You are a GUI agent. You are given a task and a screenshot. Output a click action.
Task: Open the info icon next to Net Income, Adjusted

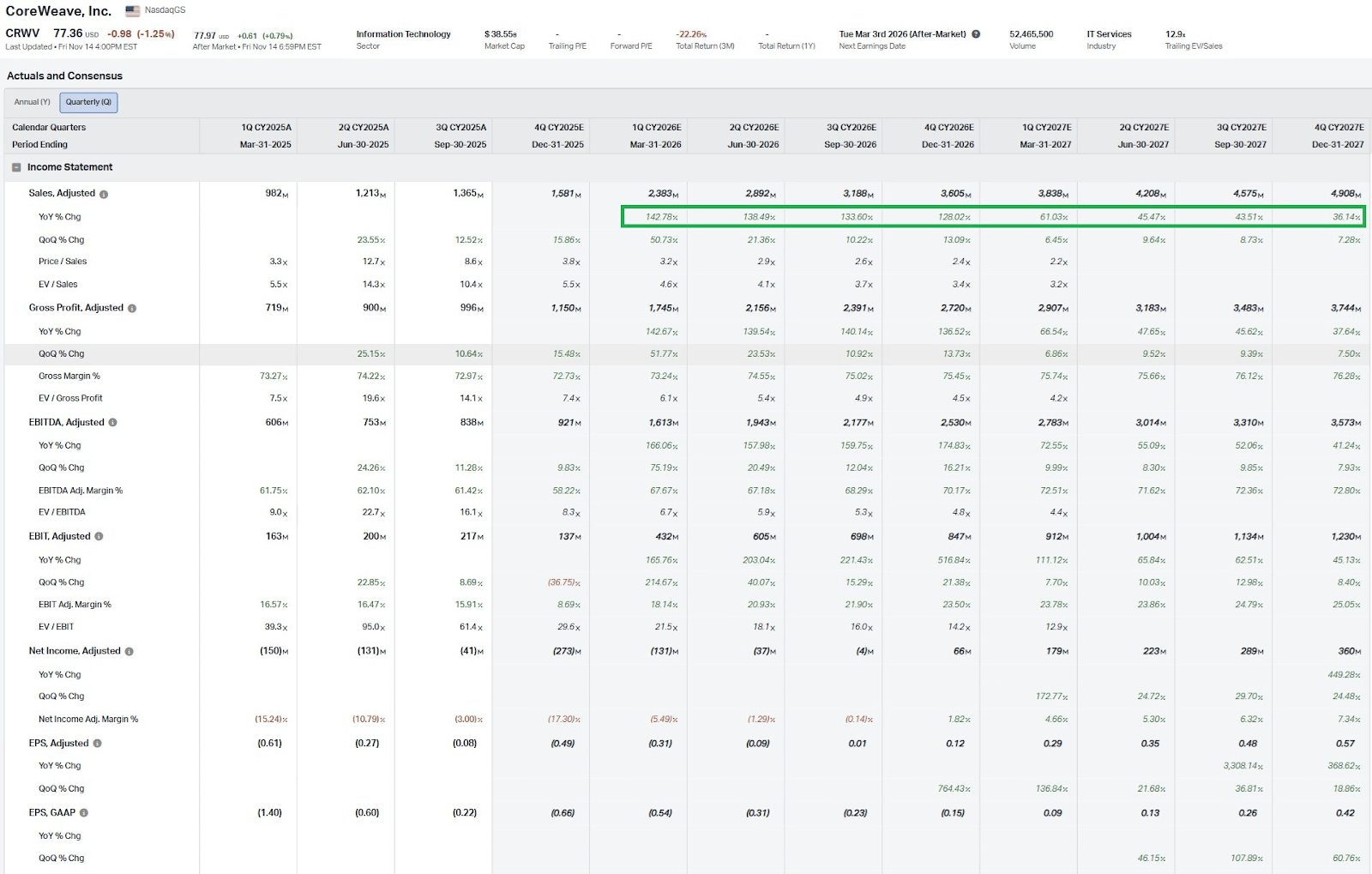(129, 652)
